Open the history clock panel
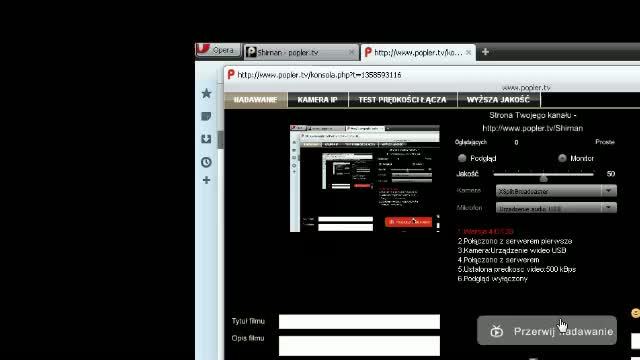 206,162
